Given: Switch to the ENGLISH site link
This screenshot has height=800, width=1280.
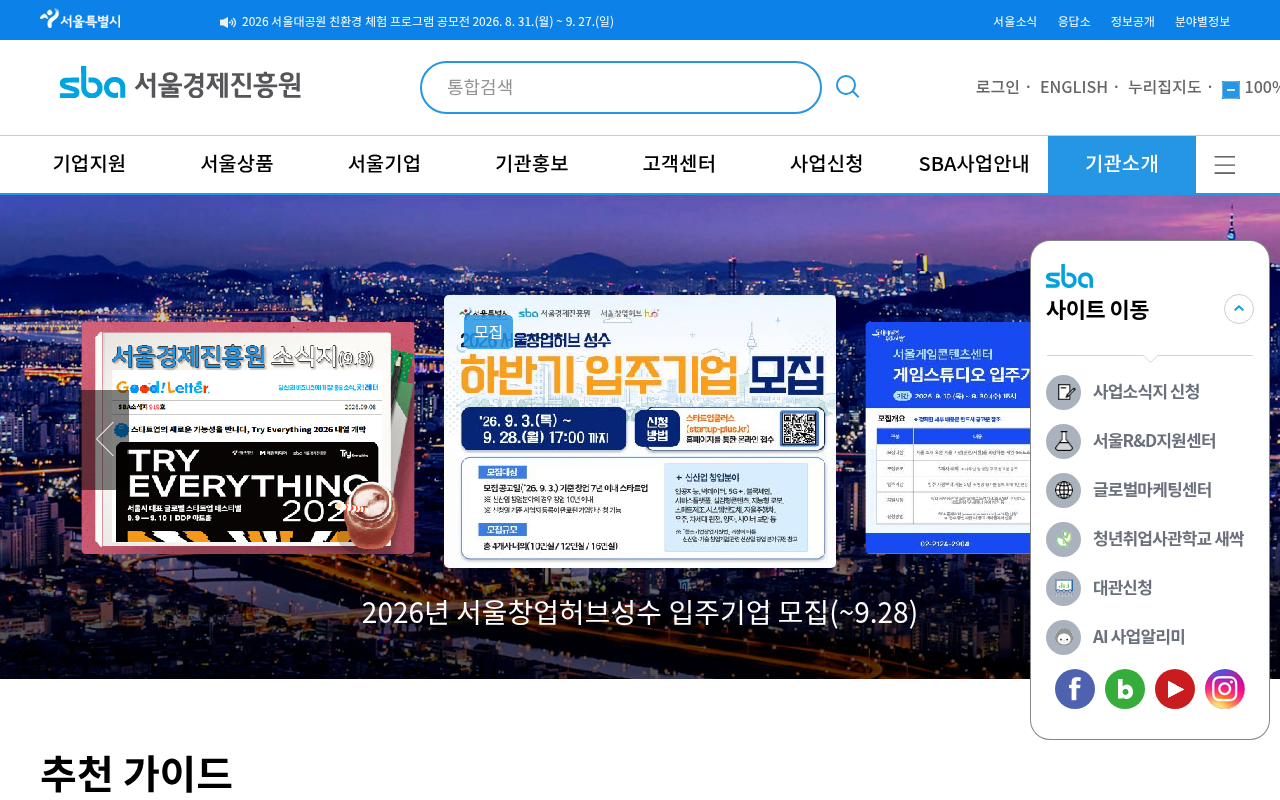Looking at the screenshot, I should pos(1074,87).
